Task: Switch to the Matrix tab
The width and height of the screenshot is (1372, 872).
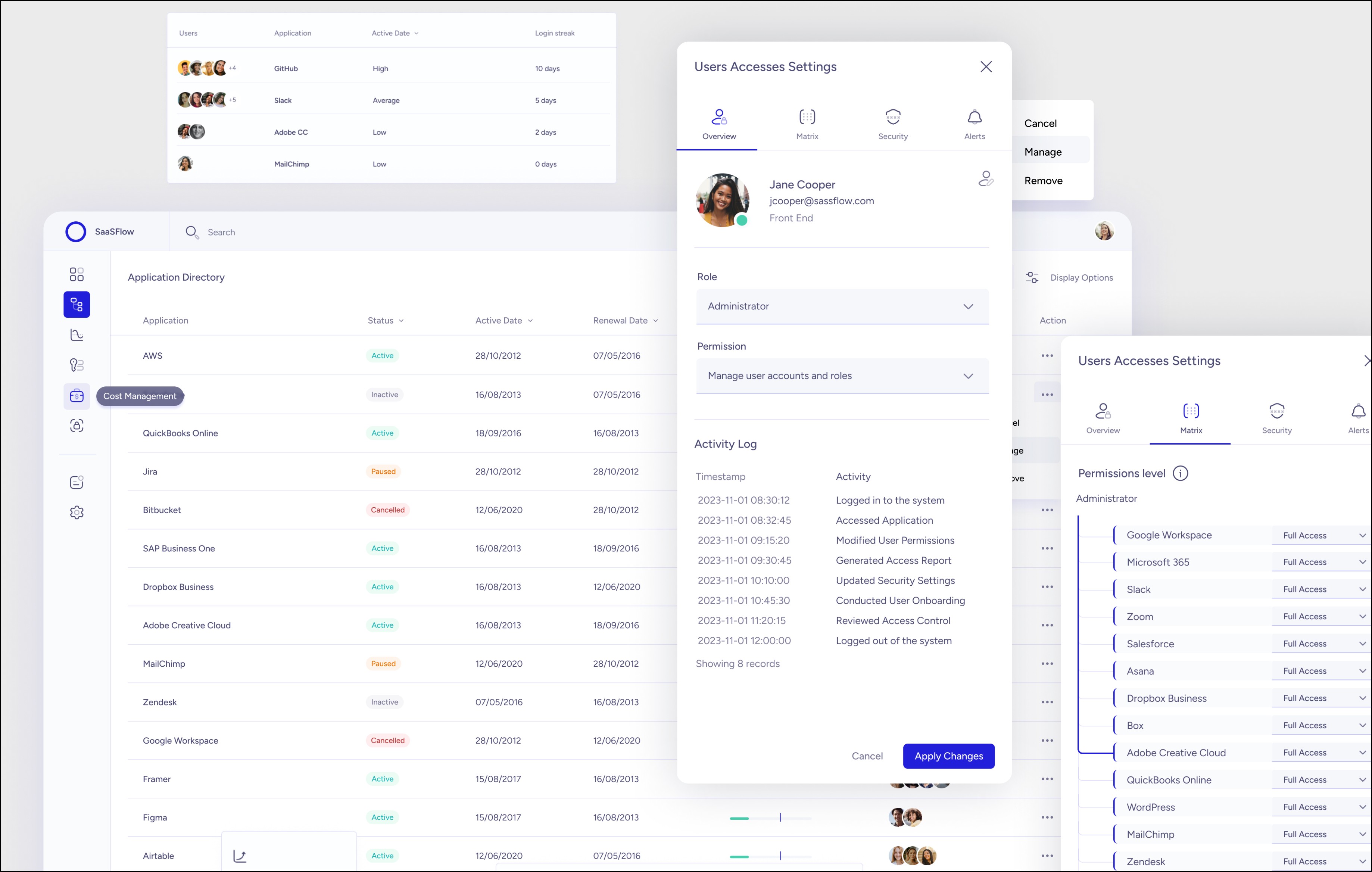Action: (807, 124)
